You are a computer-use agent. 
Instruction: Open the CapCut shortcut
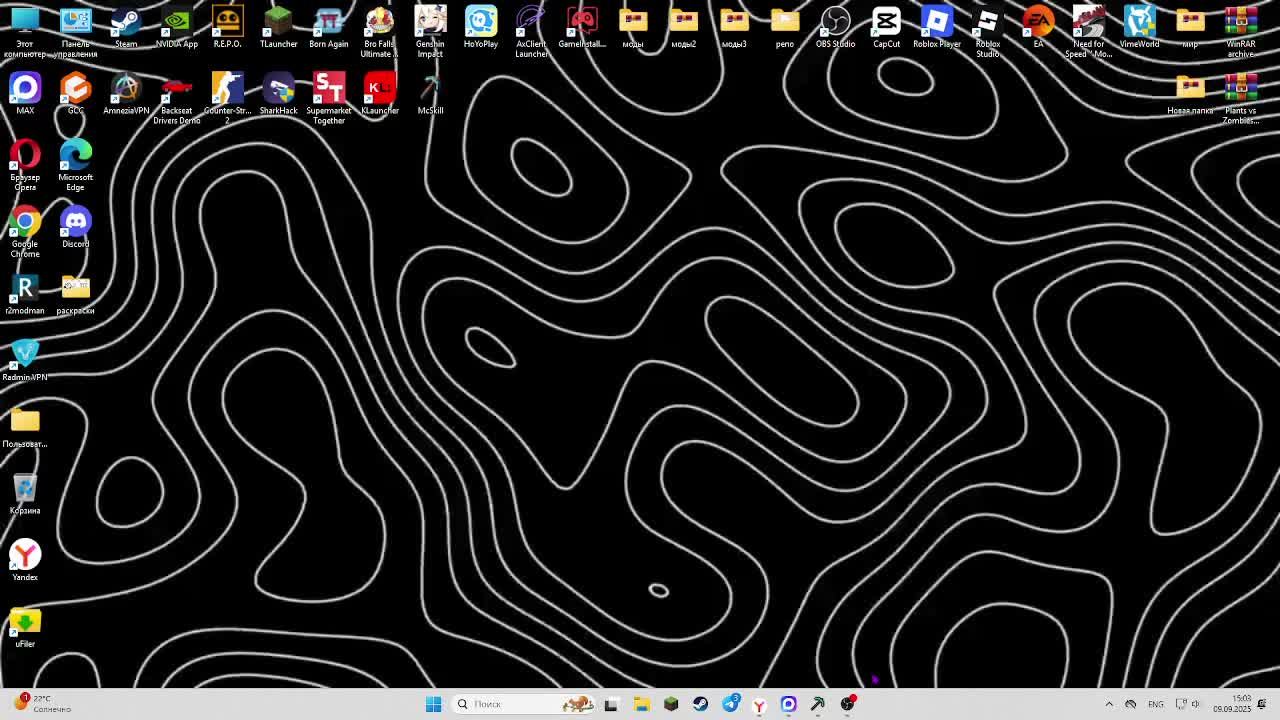pyautogui.click(x=886, y=26)
